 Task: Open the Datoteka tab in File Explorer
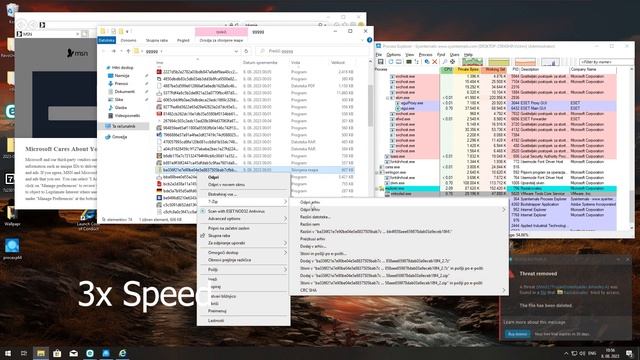pos(107,40)
